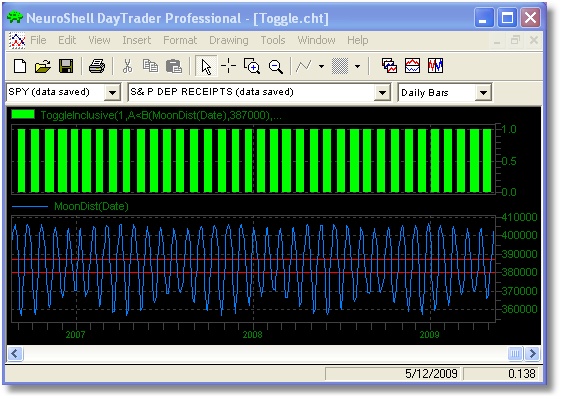This screenshot has width=561, height=399.
Task: Open the File menu
Action: point(38,40)
